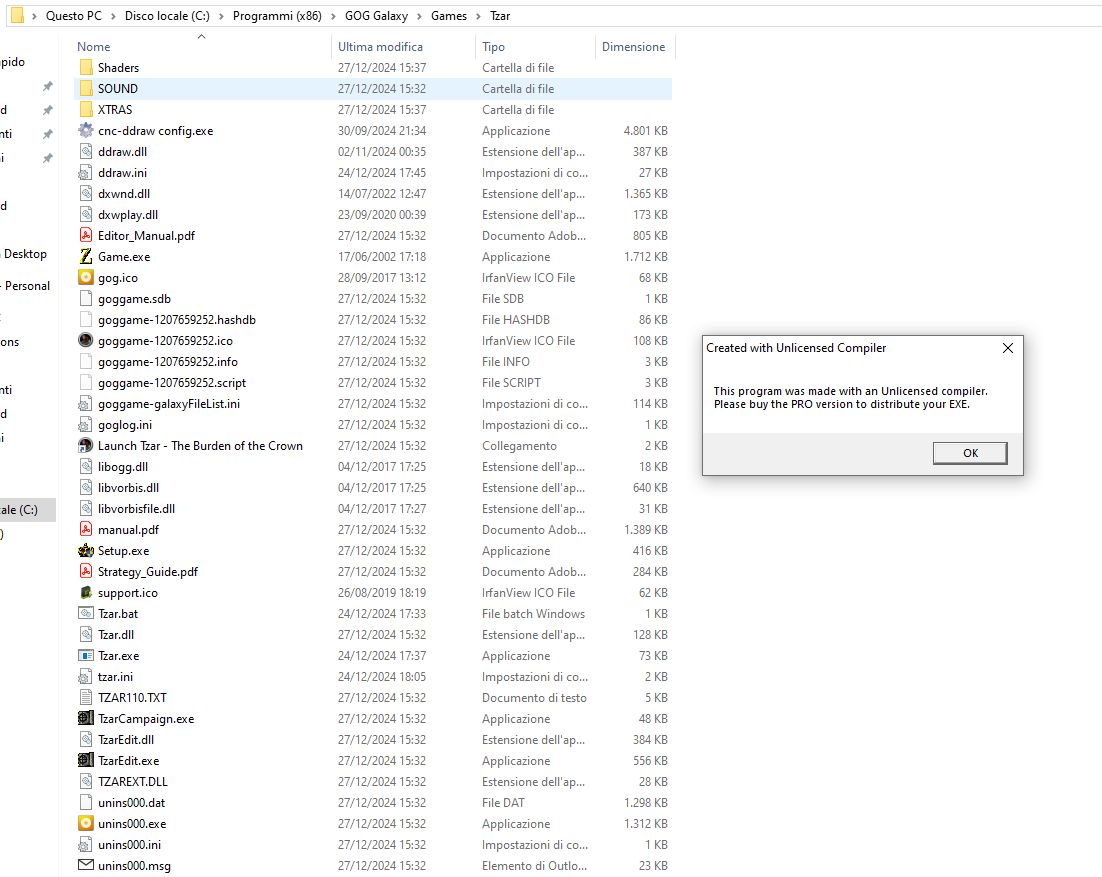Select the TzarEdit.dll file name
The width and height of the screenshot is (1102, 877).
coord(126,740)
